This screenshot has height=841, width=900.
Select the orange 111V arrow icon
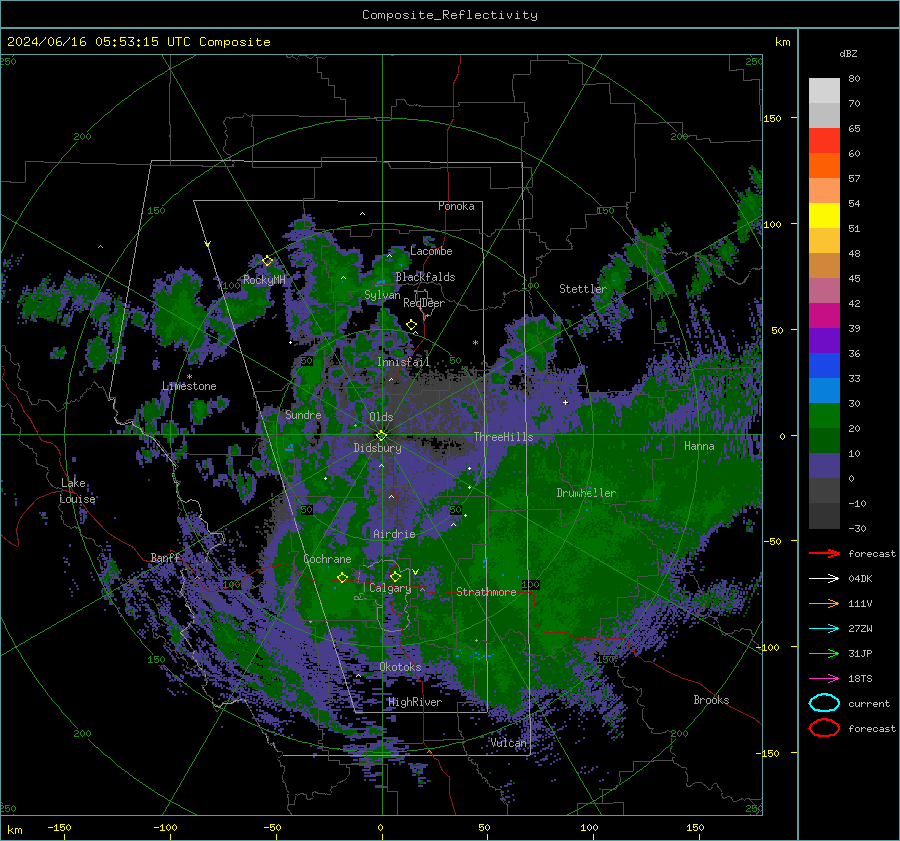coord(824,603)
